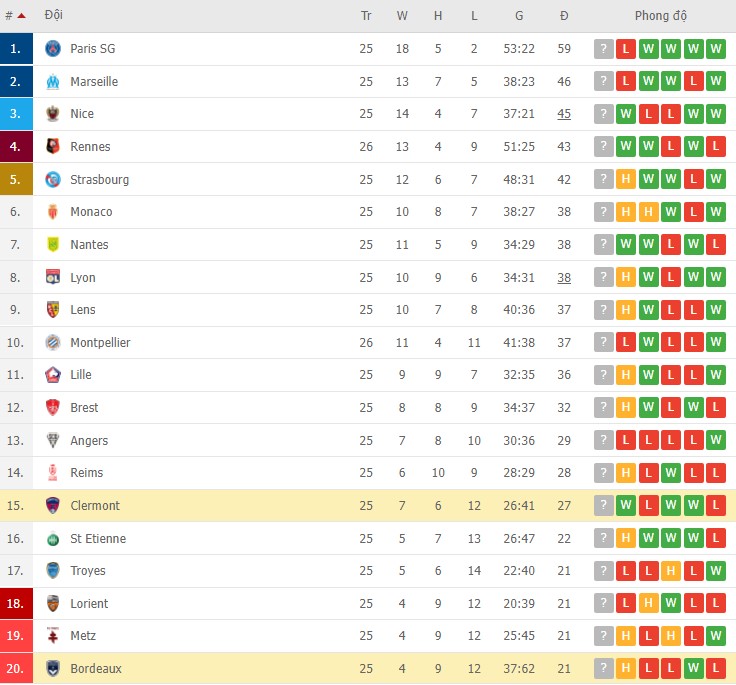
Task: Click the gray ? box in Nantes row
Action: pos(603,245)
